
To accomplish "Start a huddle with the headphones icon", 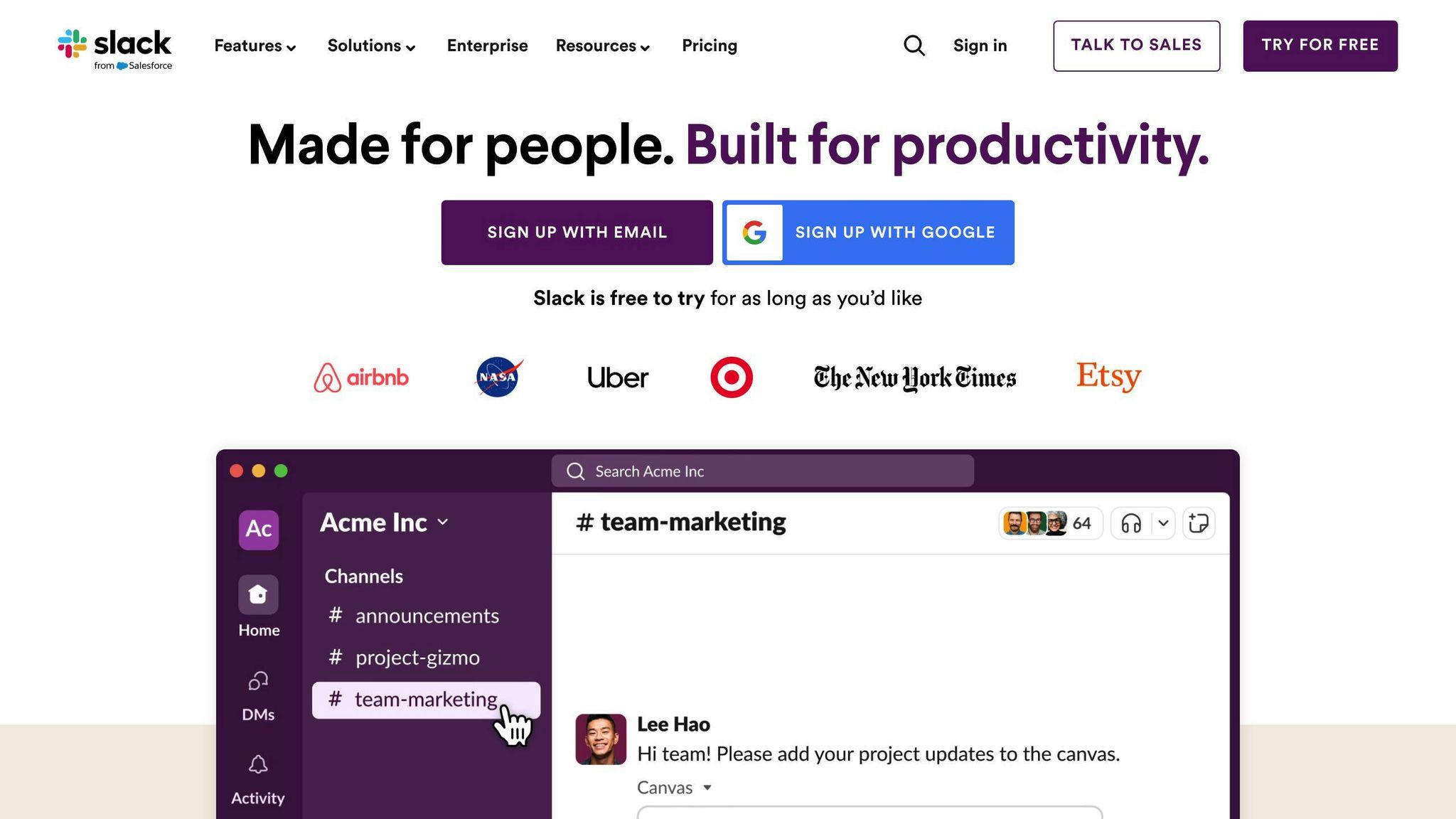I will coord(1133,523).
